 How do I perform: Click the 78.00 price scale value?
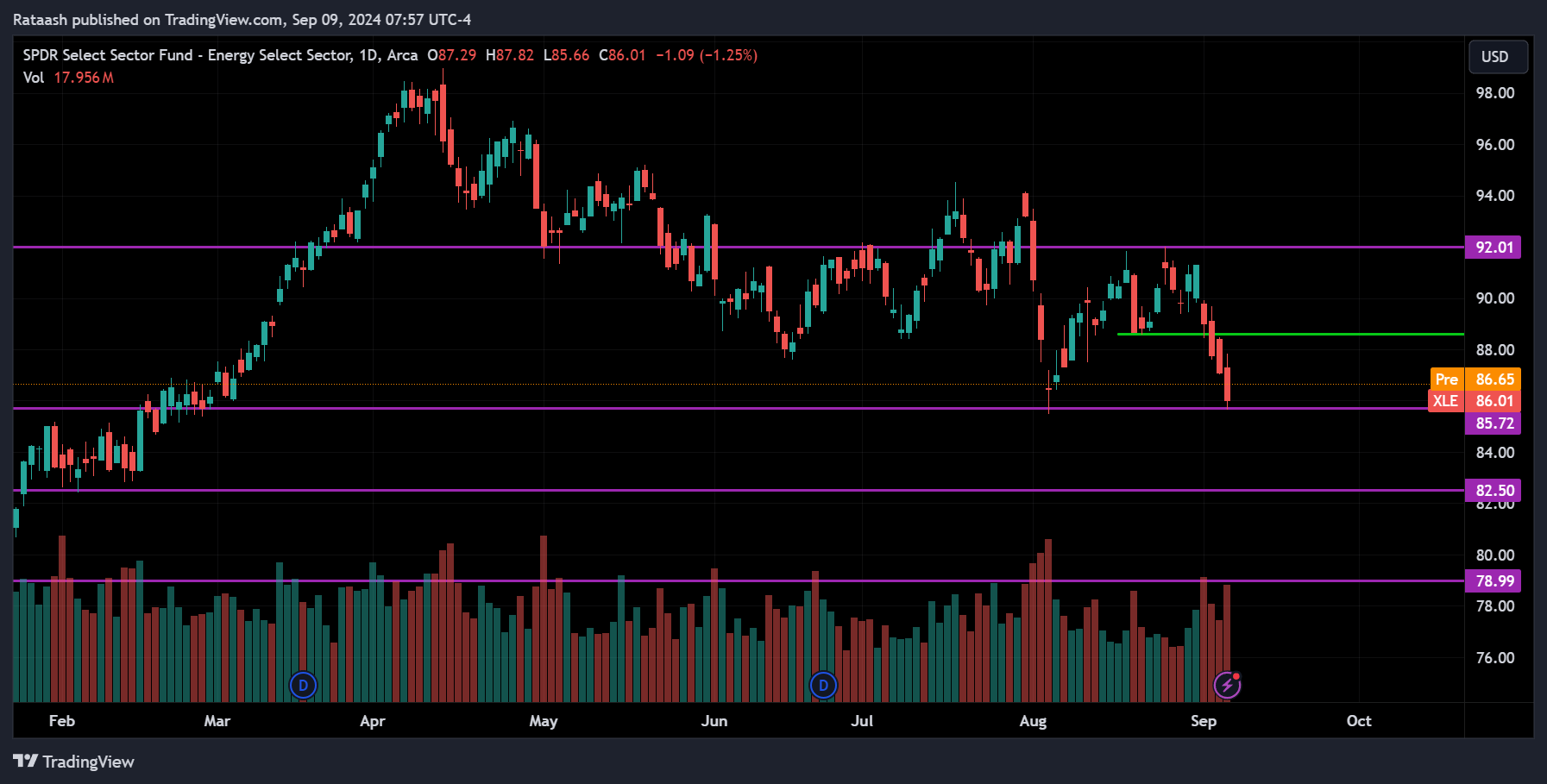coord(1495,606)
